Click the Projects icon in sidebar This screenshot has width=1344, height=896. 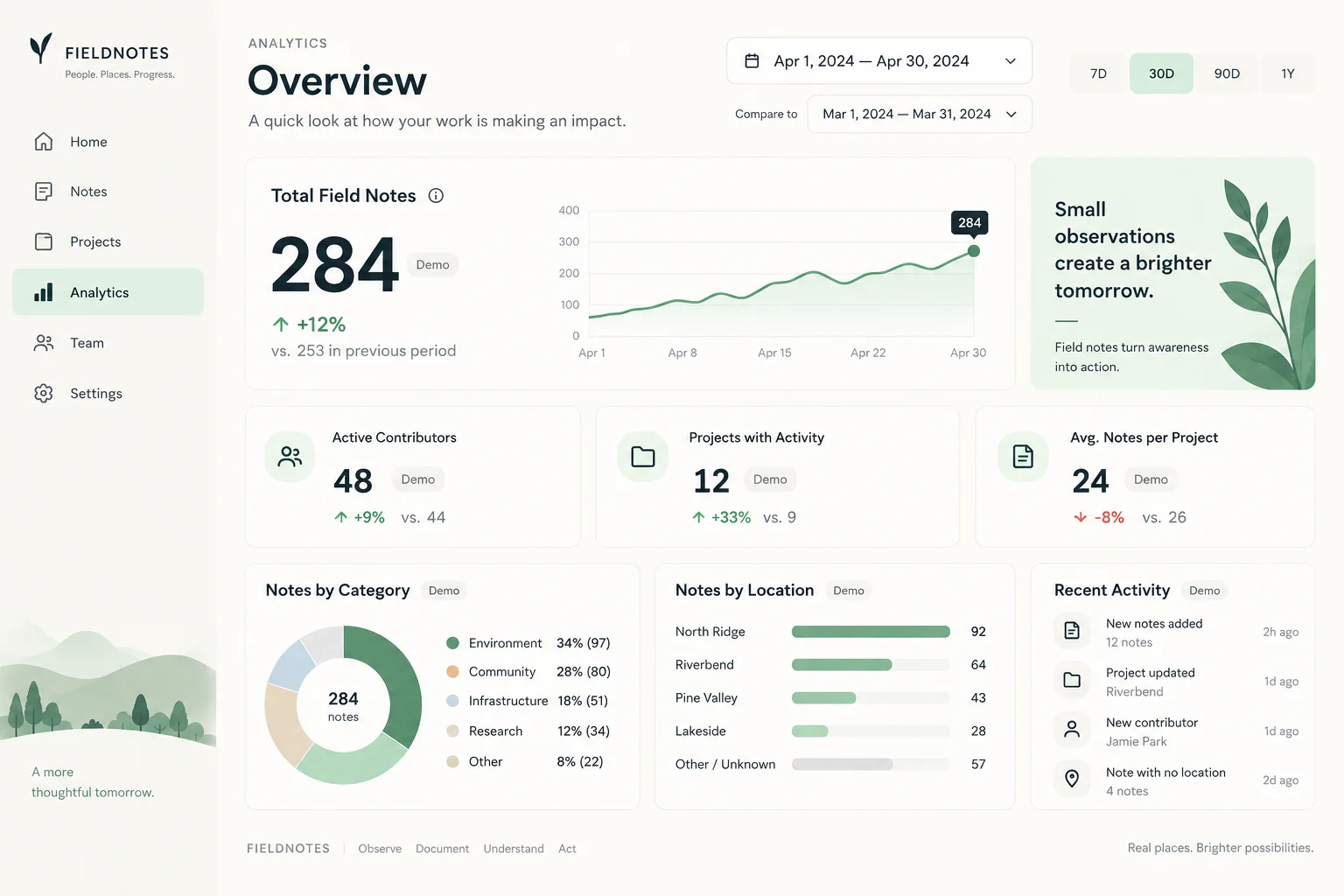(44, 241)
